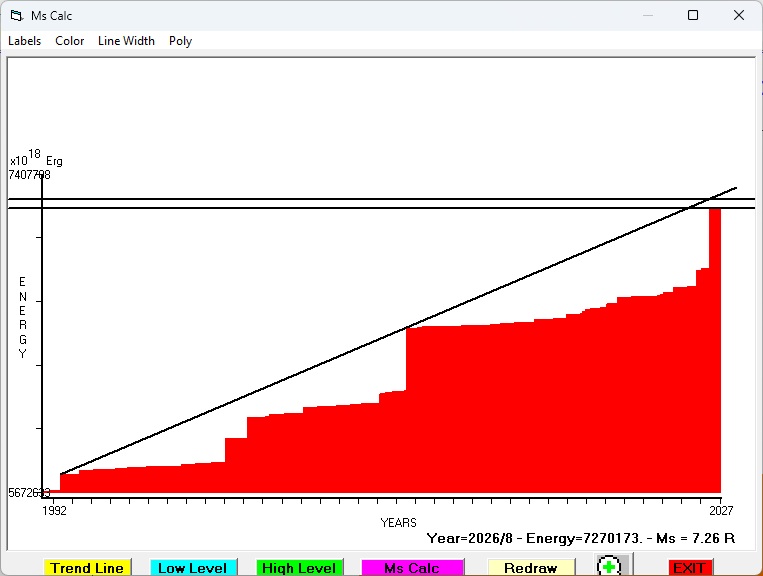
Task: Maximize the Ms Calc window
Action: click(693, 16)
